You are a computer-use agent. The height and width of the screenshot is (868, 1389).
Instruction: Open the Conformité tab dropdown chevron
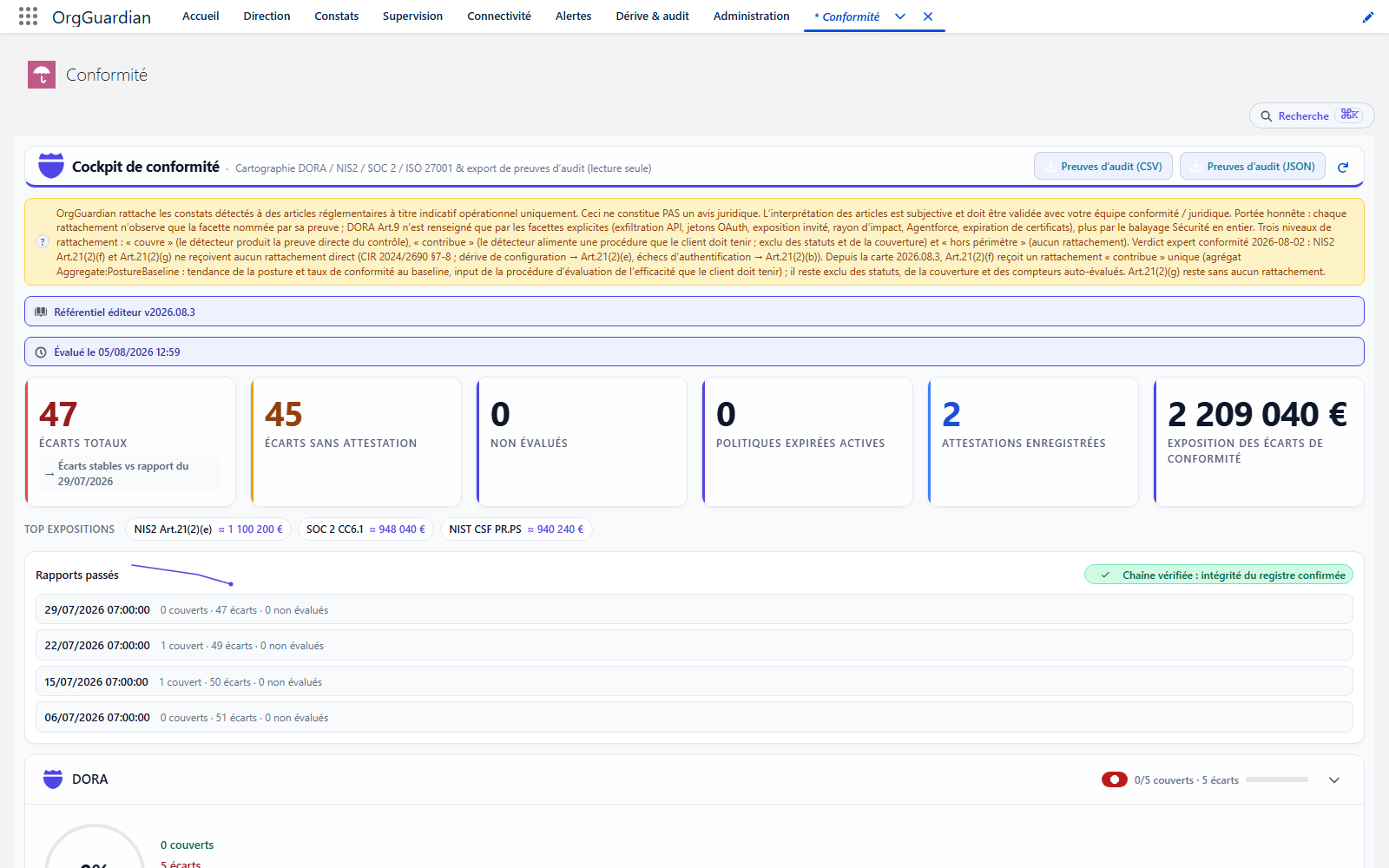[x=900, y=16]
